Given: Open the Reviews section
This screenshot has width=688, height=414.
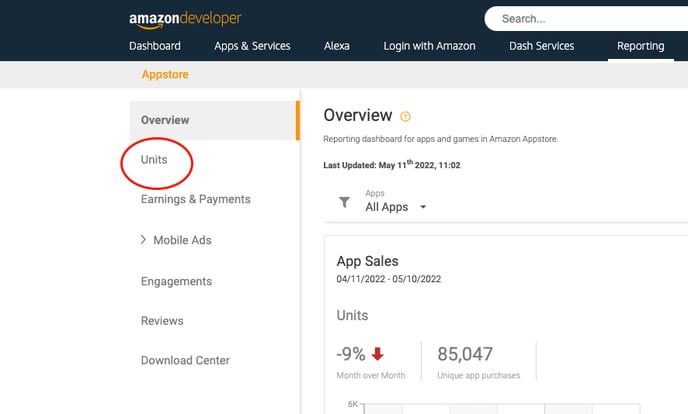Looking at the screenshot, I should coord(162,321).
